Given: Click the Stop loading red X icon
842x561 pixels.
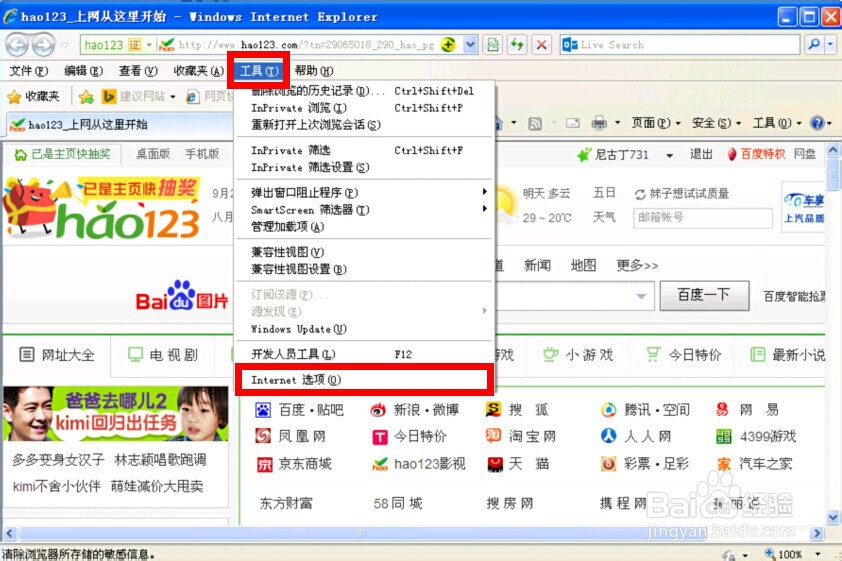Looking at the screenshot, I should 542,45.
